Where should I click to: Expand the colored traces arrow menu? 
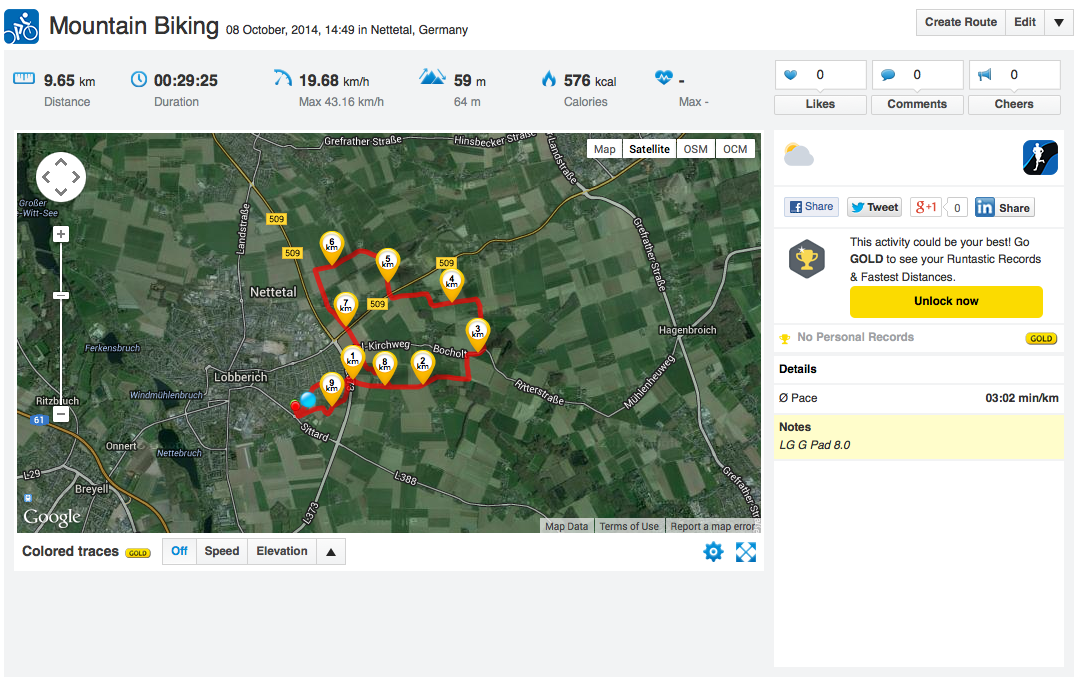tap(331, 551)
